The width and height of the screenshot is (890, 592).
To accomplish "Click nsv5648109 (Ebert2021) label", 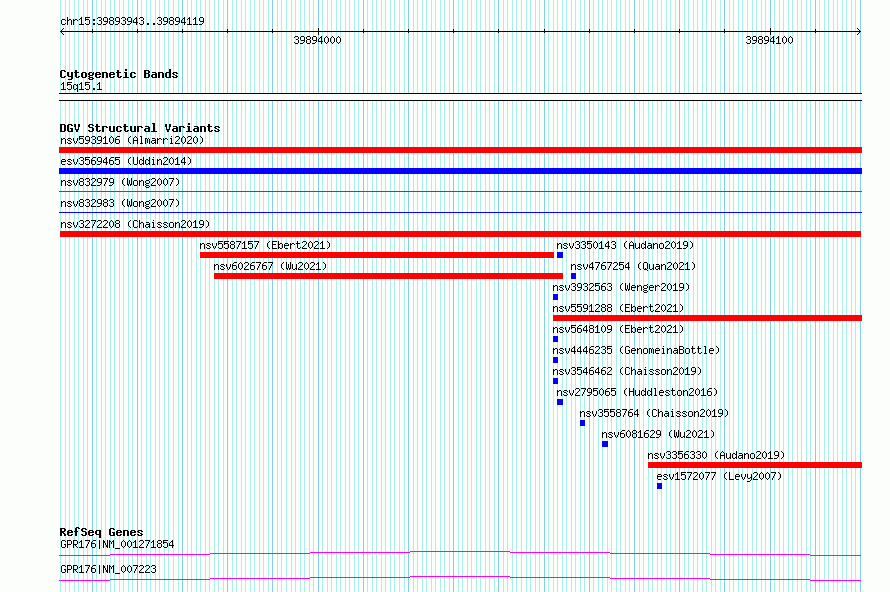I will point(618,329).
